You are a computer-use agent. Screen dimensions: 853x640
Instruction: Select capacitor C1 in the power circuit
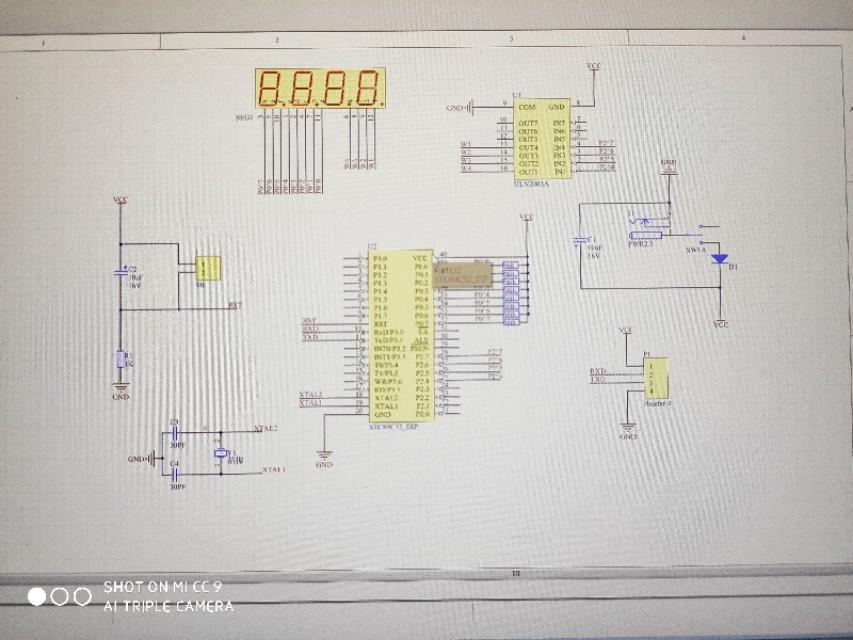580,241
